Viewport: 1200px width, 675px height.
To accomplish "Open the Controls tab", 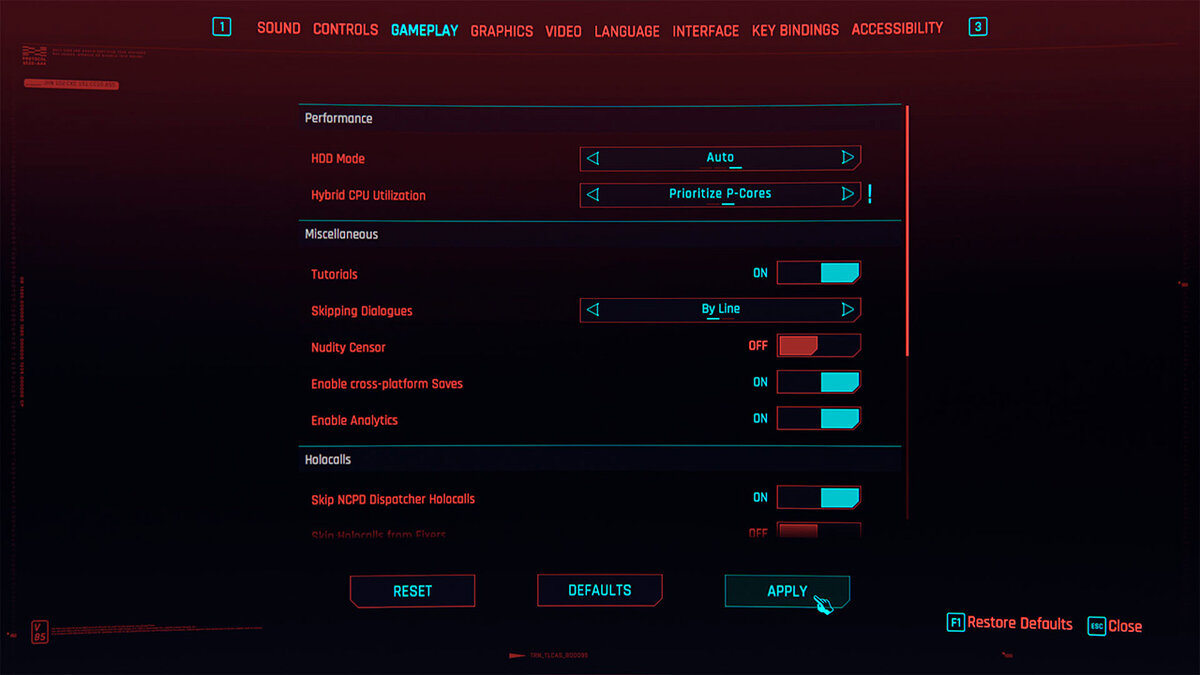I will point(346,29).
